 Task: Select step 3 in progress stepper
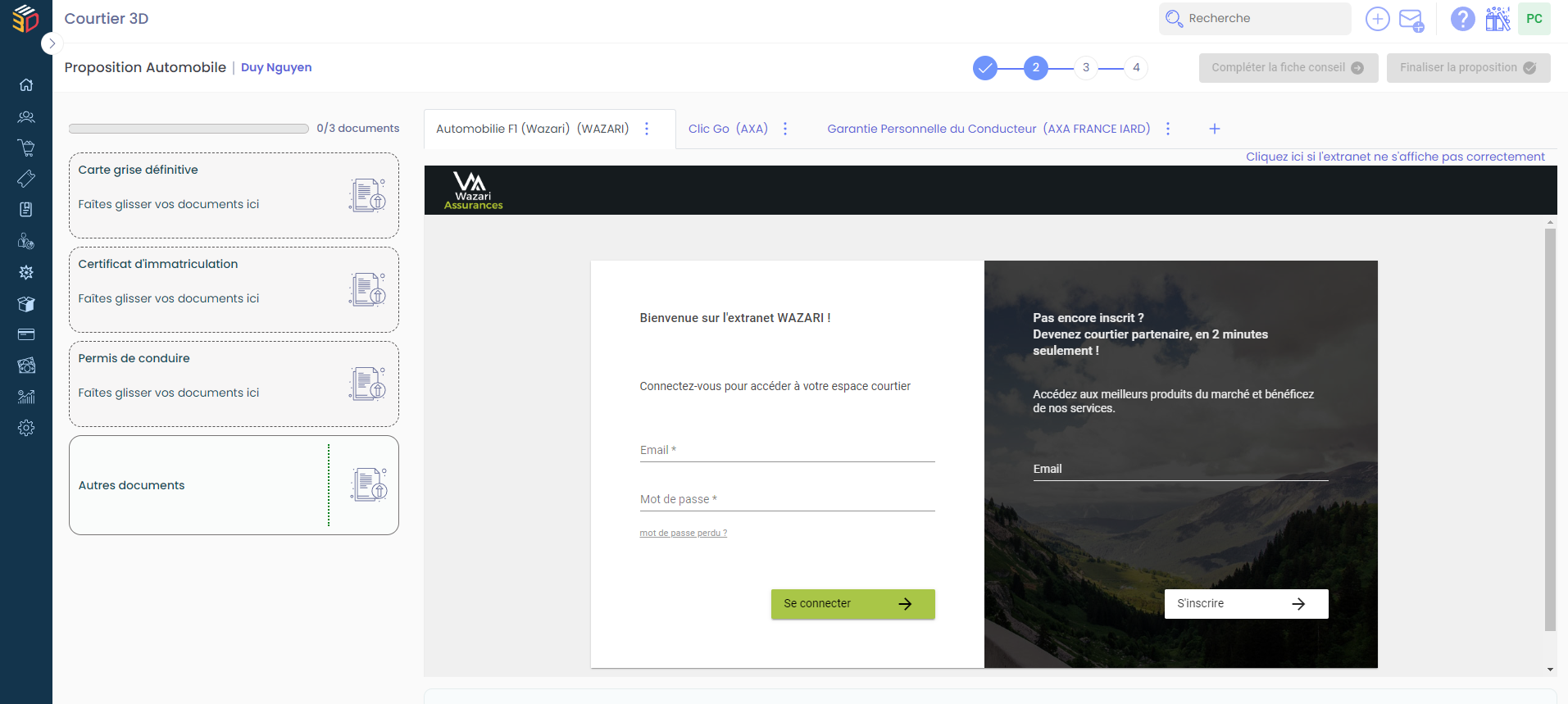(1086, 68)
